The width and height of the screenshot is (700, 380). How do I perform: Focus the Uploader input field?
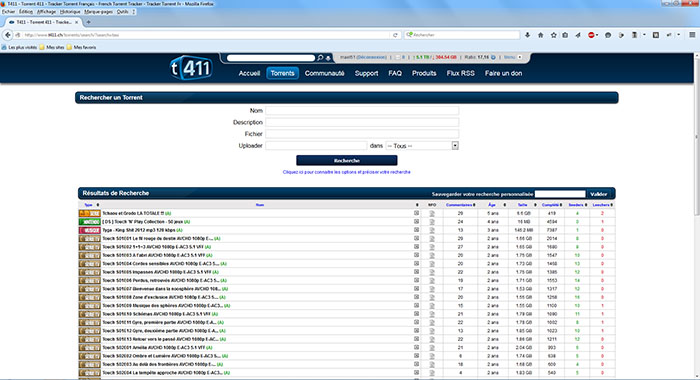pos(316,146)
